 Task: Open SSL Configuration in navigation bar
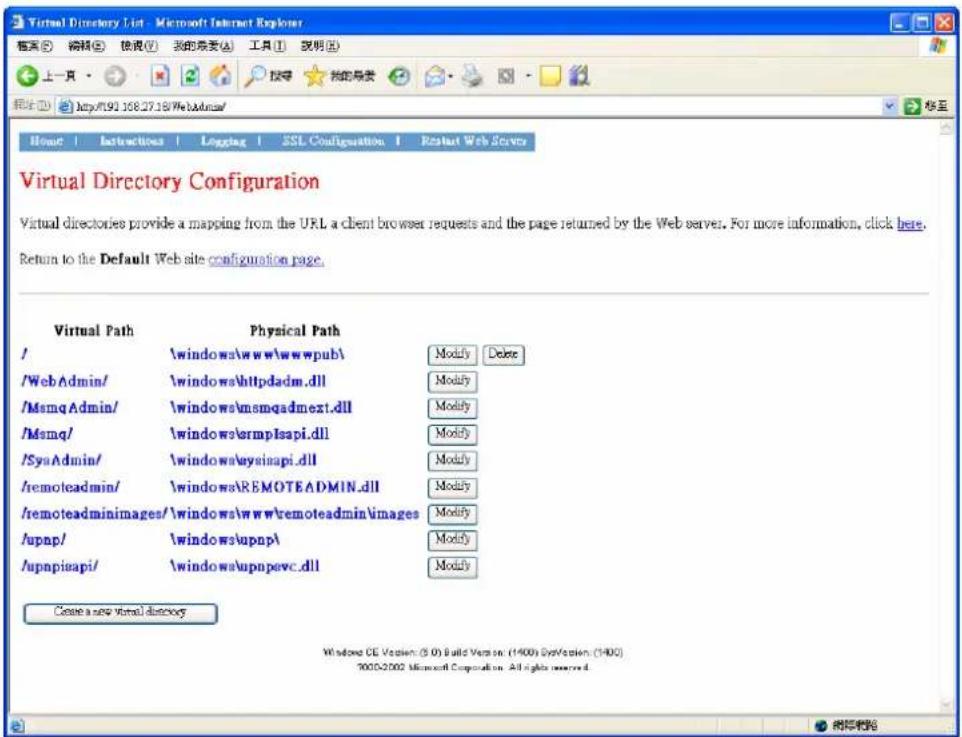[334, 141]
